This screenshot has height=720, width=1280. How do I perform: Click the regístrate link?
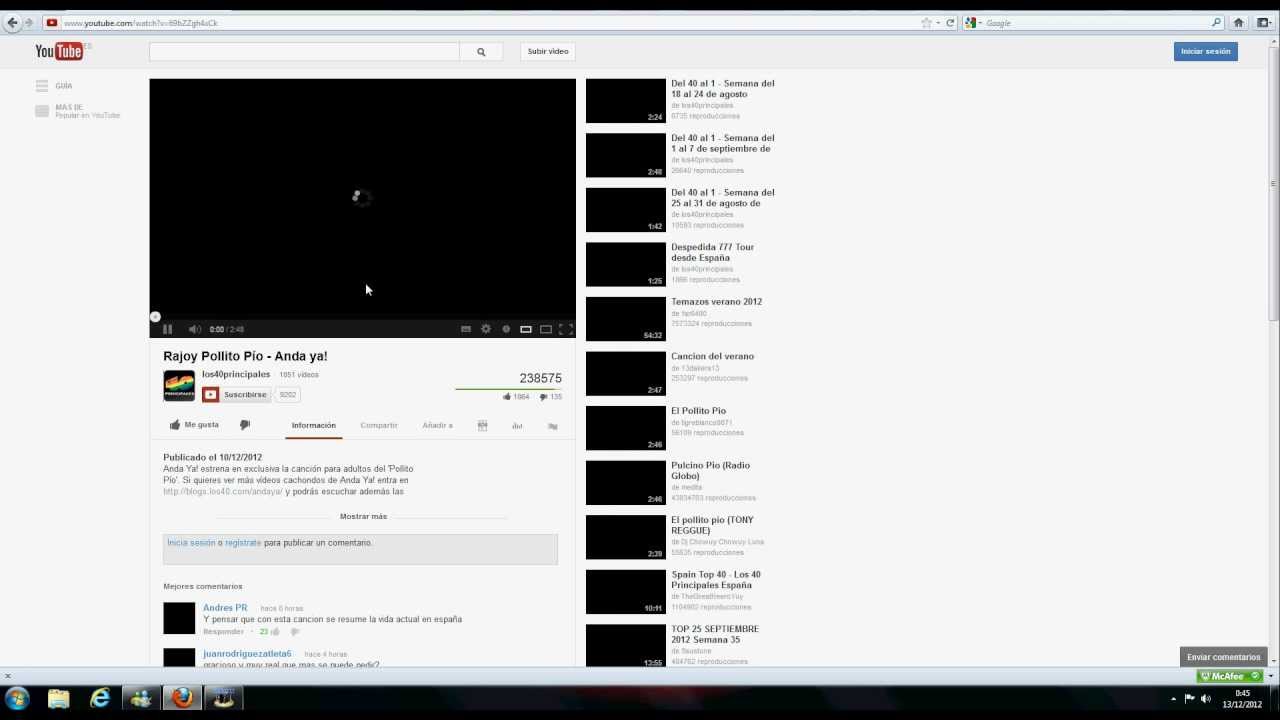(243, 543)
